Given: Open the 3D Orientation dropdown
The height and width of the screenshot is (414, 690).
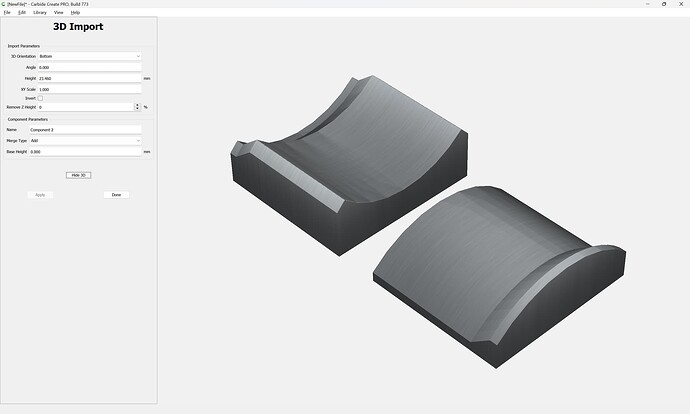Looking at the screenshot, I should [90, 56].
